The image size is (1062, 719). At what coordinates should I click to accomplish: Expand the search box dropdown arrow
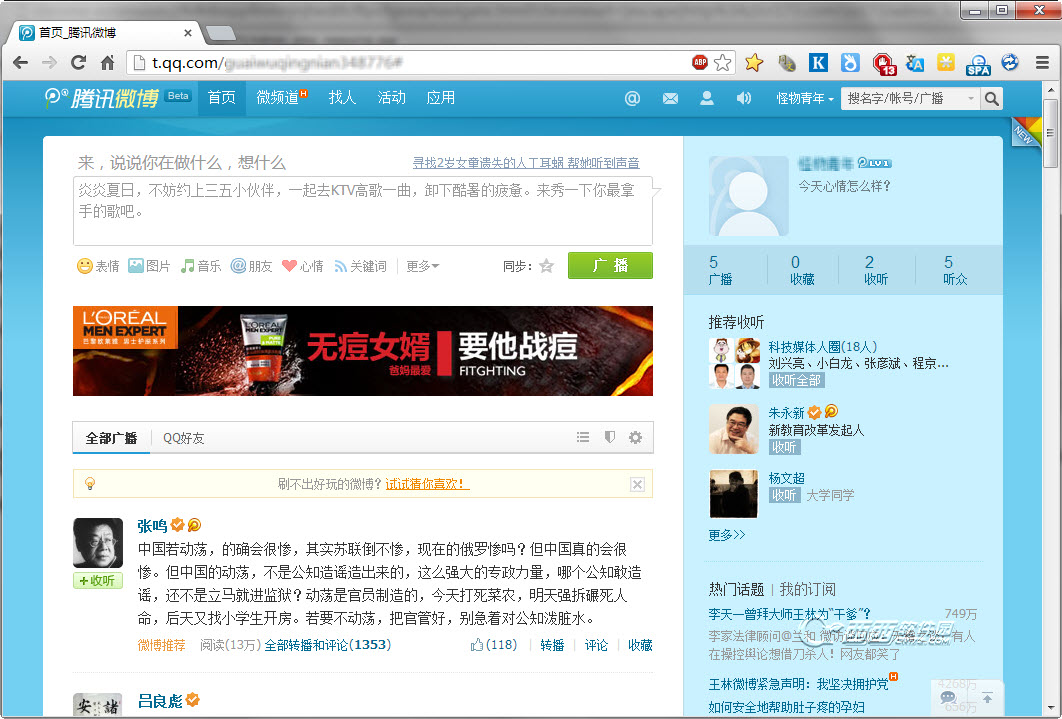coord(971,99)
